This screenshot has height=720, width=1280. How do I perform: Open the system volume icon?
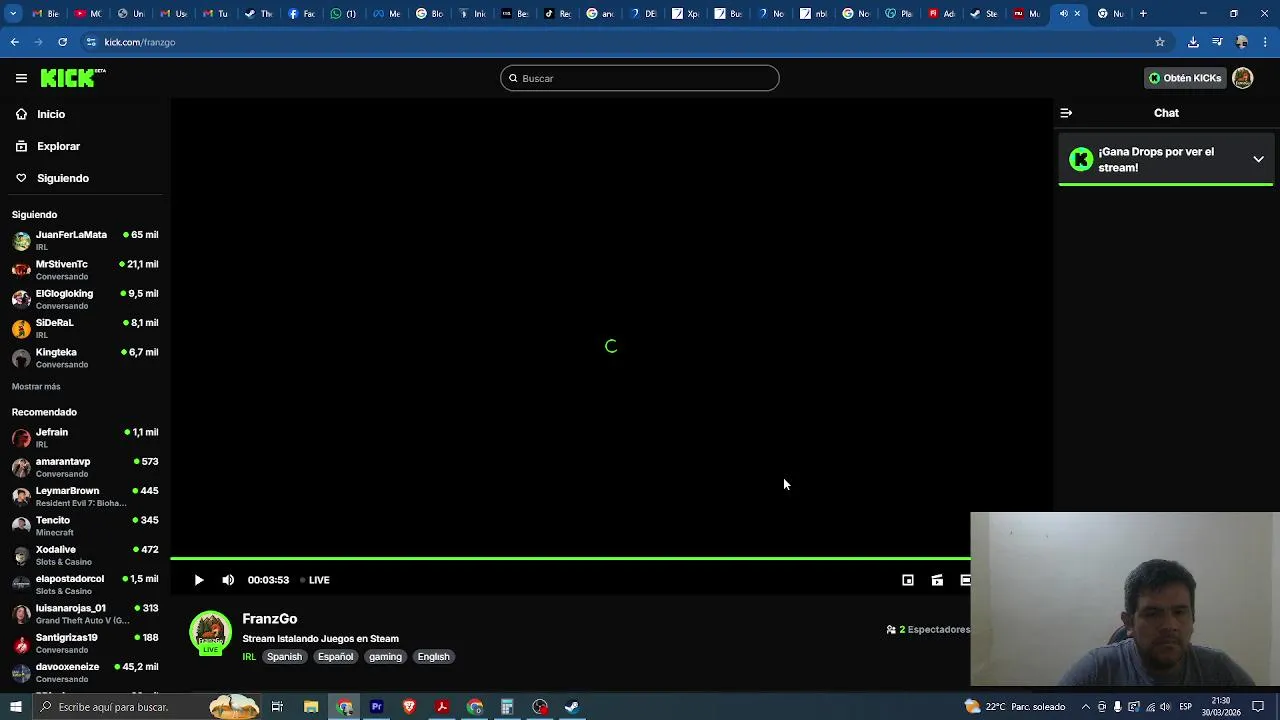(1166, 707)
